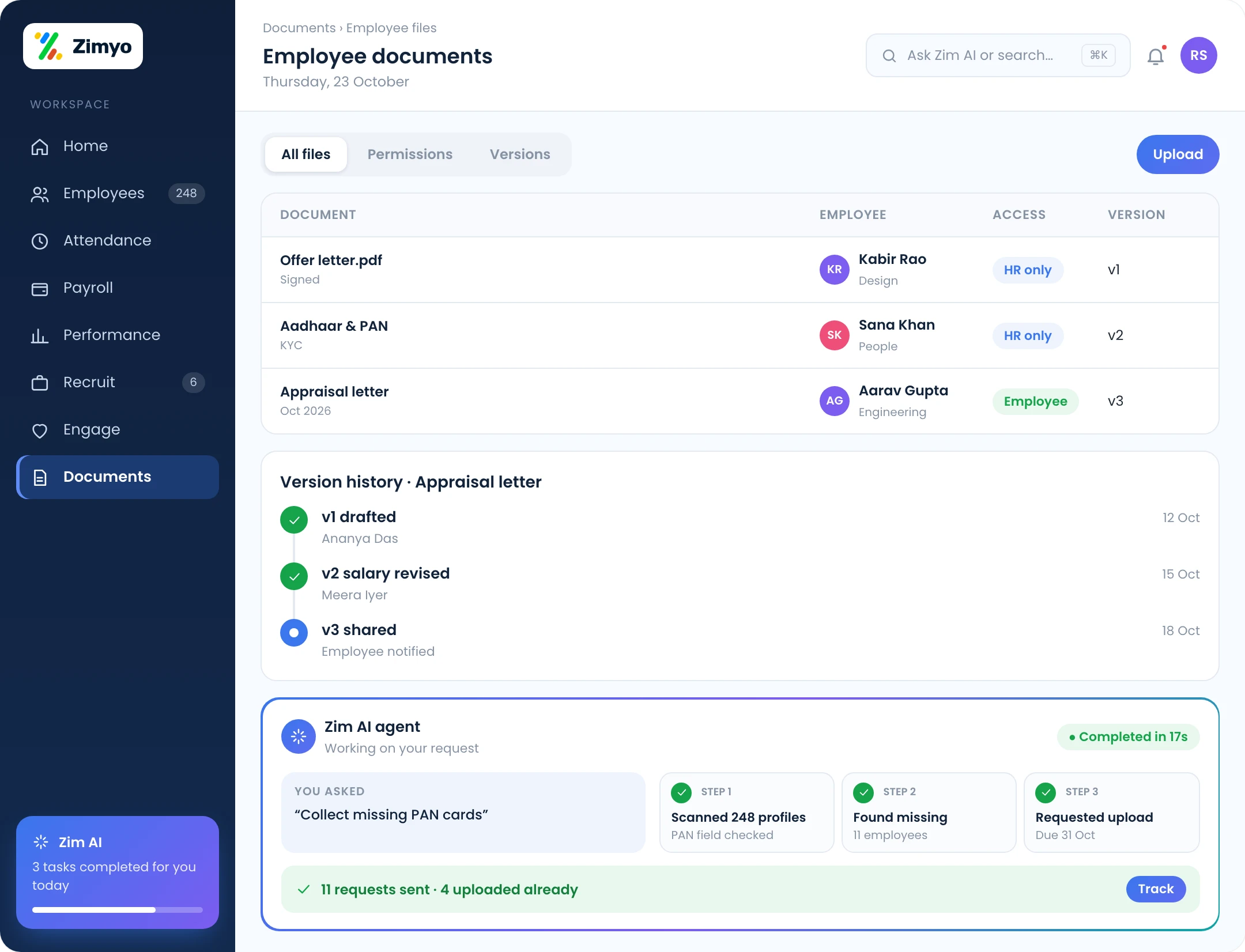Click the checkmark beside 11 requests sent
The image size is (1245, 952).
pos(304,889)
